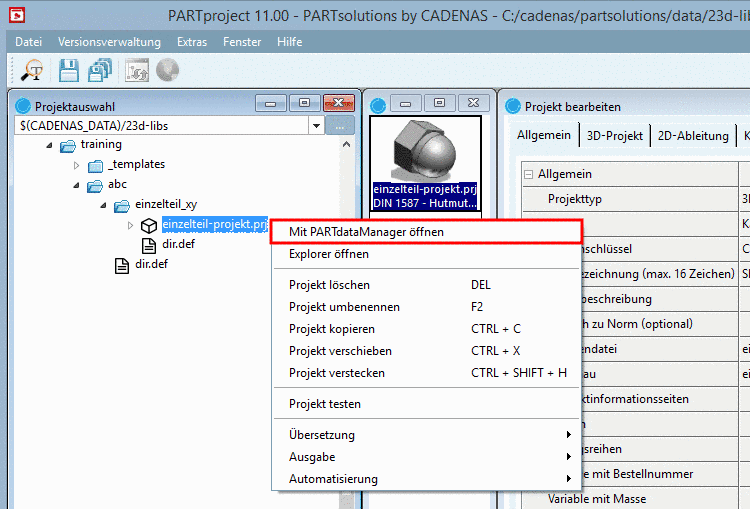Choose Projekt löschen

coord(426,285)
